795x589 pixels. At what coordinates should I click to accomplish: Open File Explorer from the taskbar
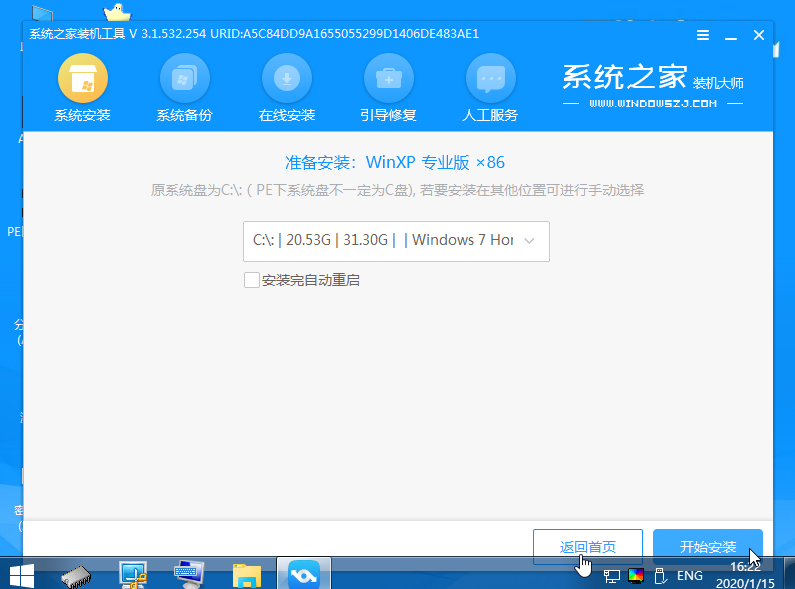pos(246,574)
